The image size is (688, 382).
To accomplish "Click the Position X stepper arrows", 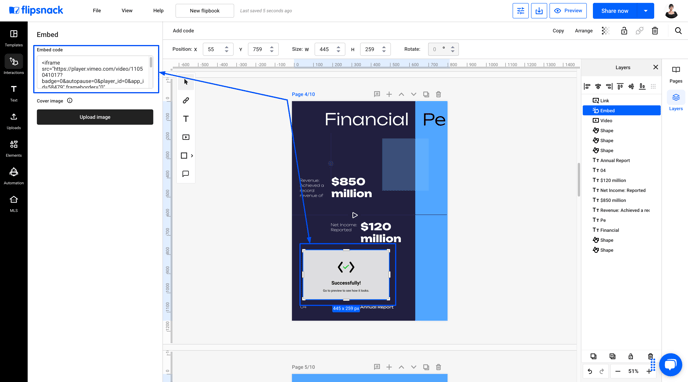I will (x=226, y=49).
